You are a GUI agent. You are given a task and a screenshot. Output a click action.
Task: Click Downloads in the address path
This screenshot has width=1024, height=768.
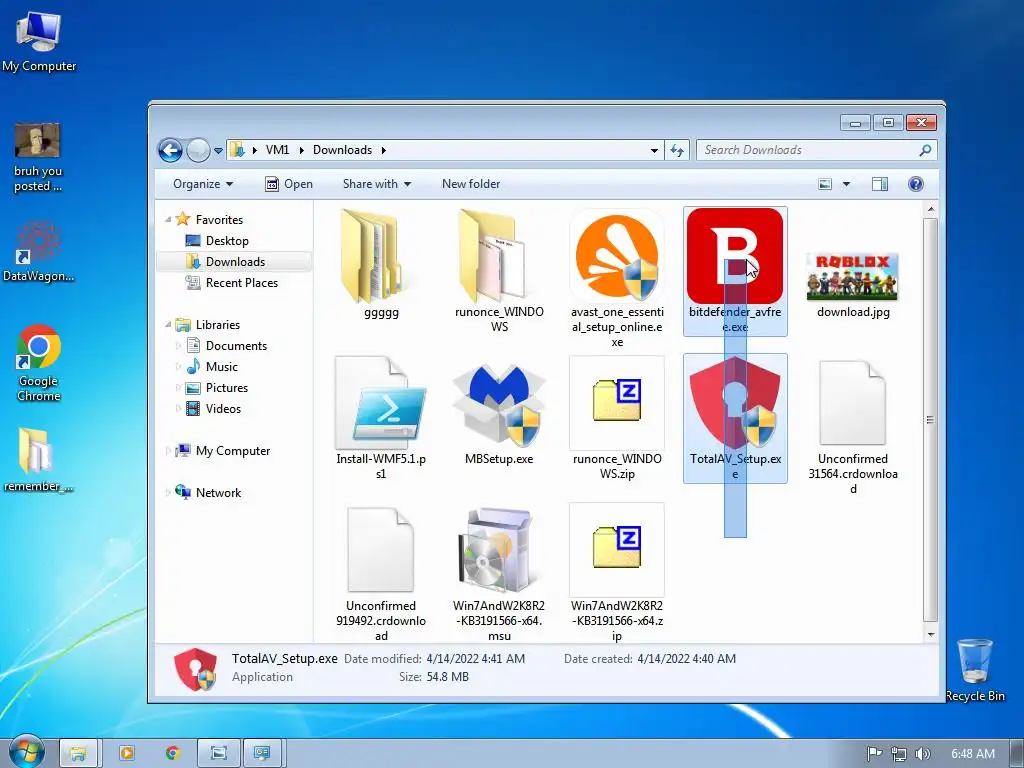342,150
